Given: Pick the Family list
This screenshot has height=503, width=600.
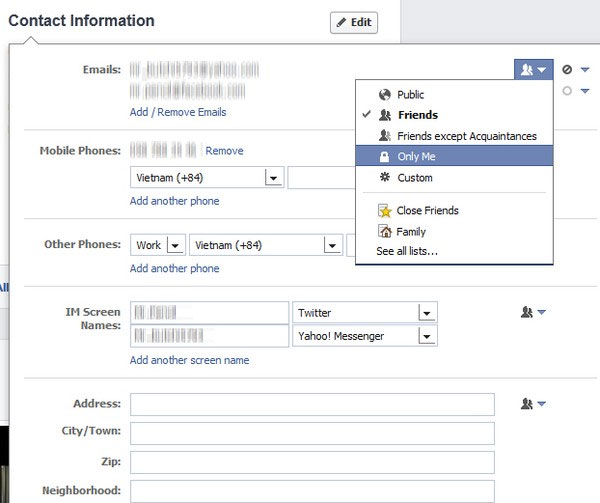Looking at the screenshot, I should pos(454,231).
